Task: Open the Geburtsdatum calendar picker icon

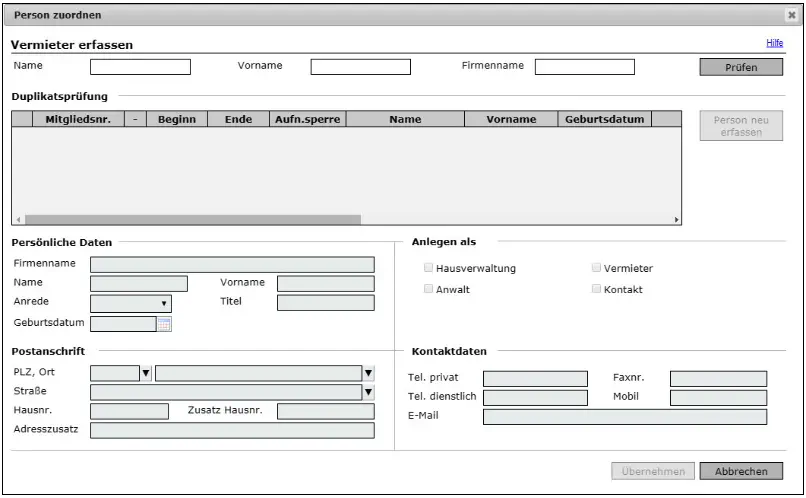Action: tap(165, 323)
